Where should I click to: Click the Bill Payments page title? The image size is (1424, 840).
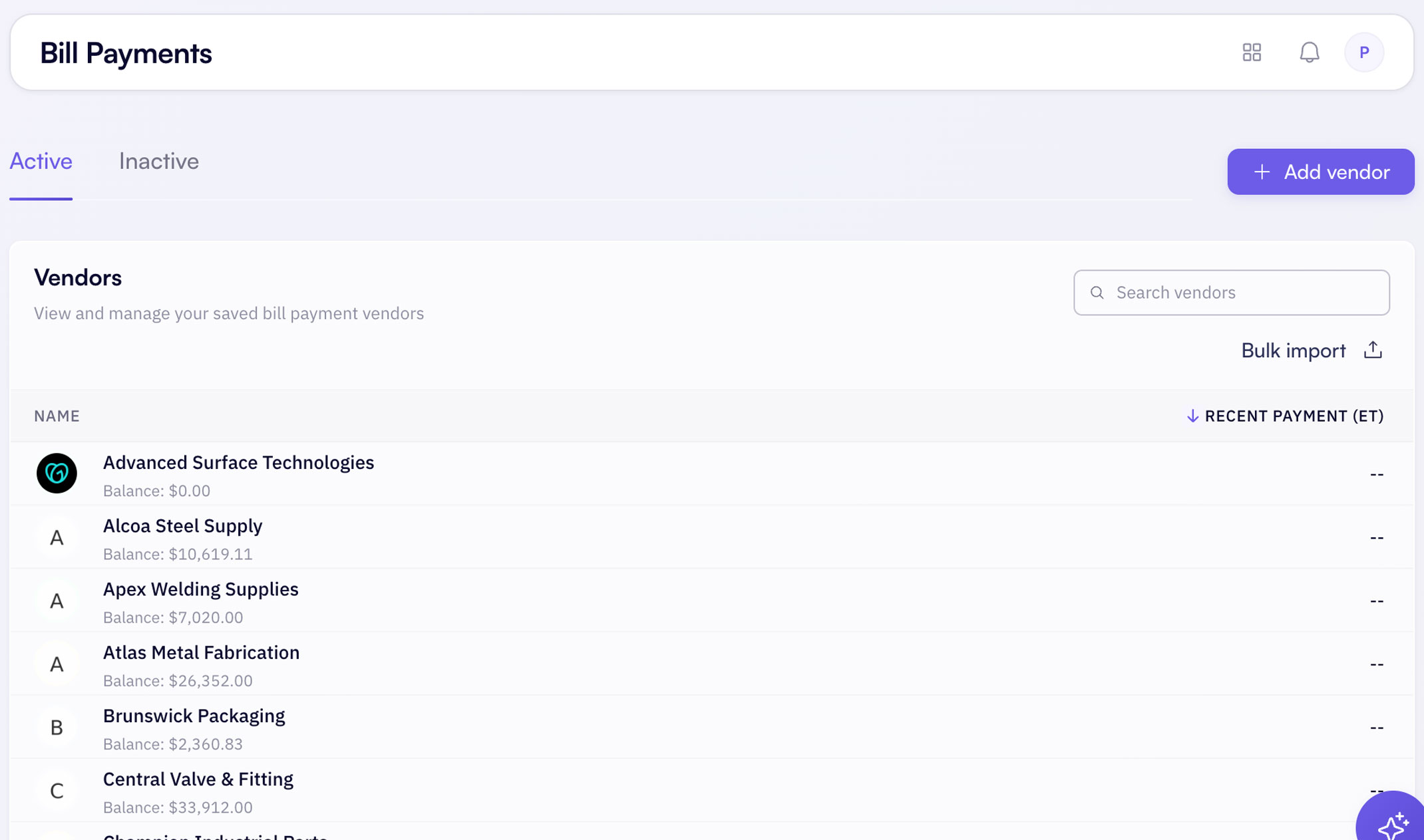pos(126,53)
